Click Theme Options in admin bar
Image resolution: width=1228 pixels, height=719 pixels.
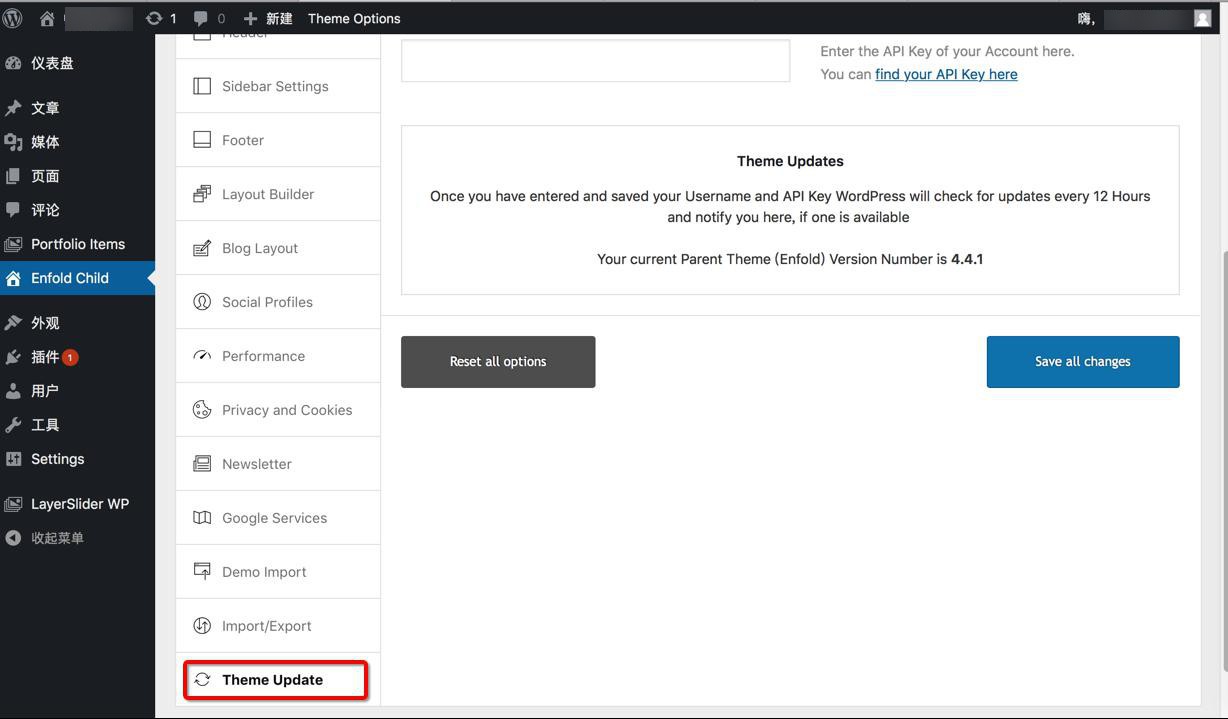tap(354, 18)
